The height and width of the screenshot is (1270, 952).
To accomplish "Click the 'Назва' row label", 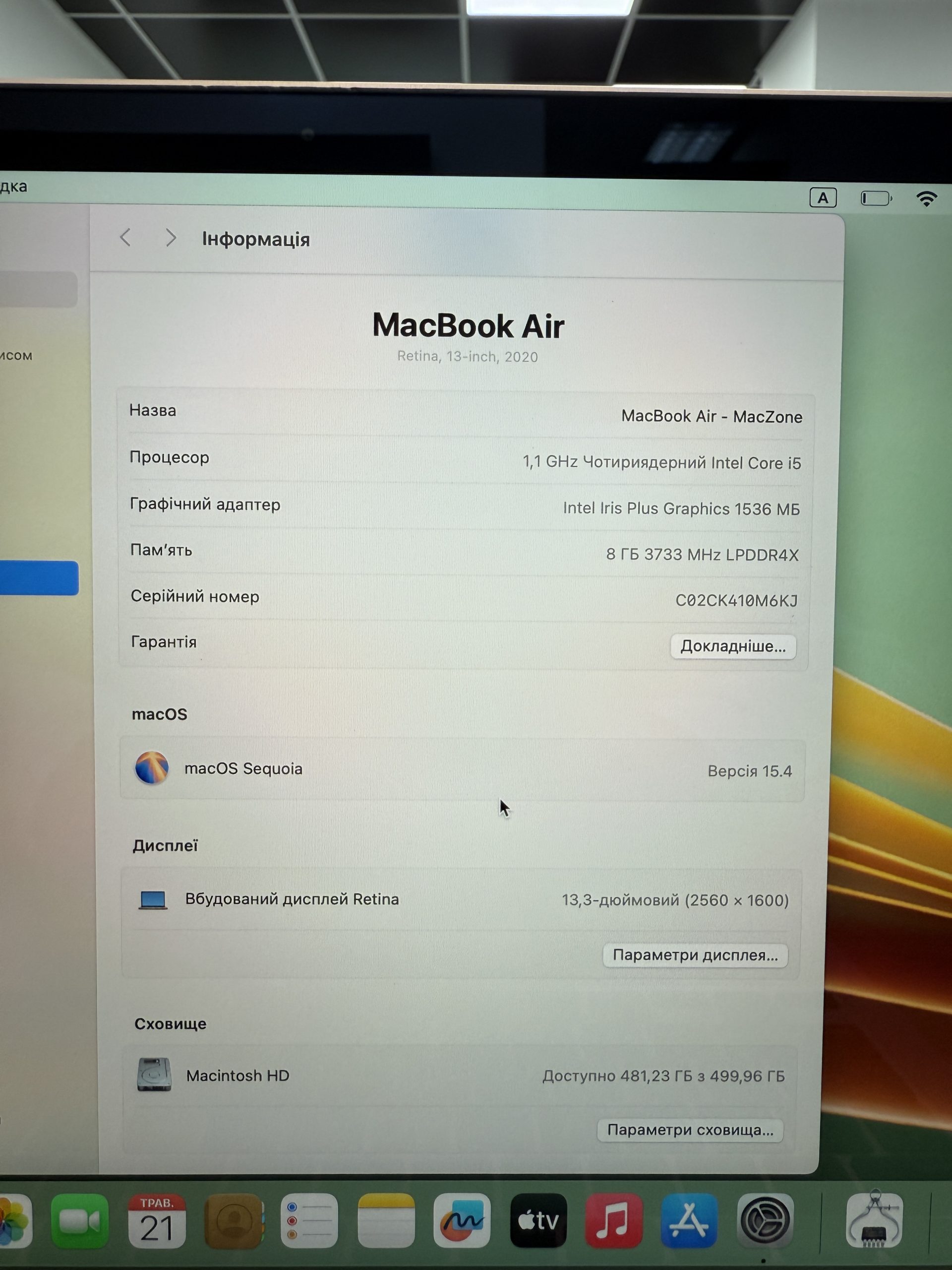I will tap(153, 410).
